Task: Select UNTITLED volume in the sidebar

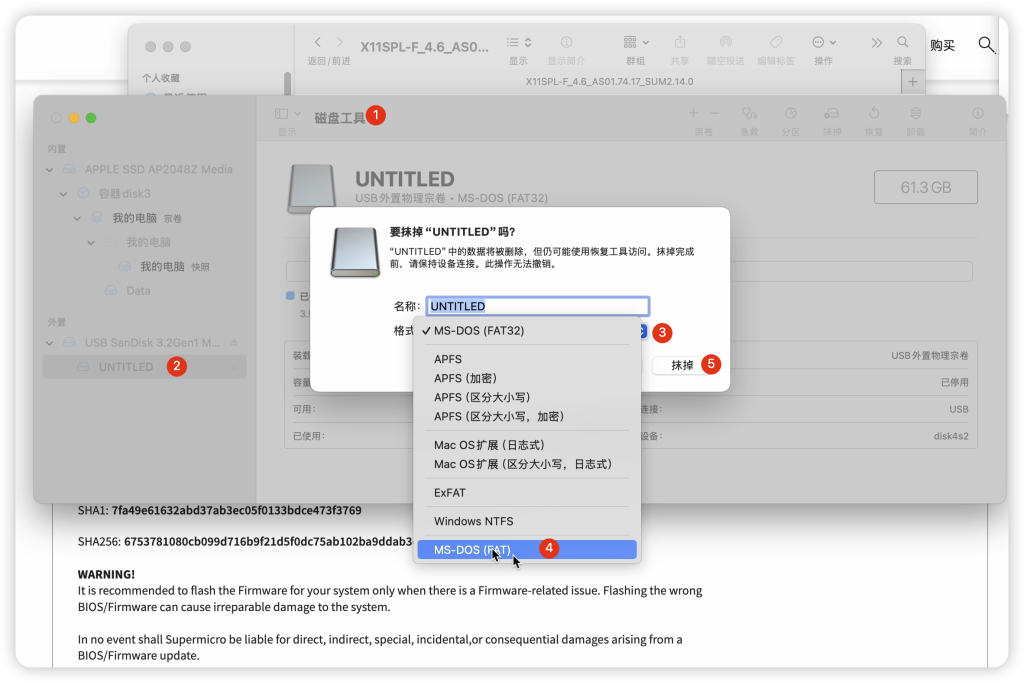Action: coord(126,367)
